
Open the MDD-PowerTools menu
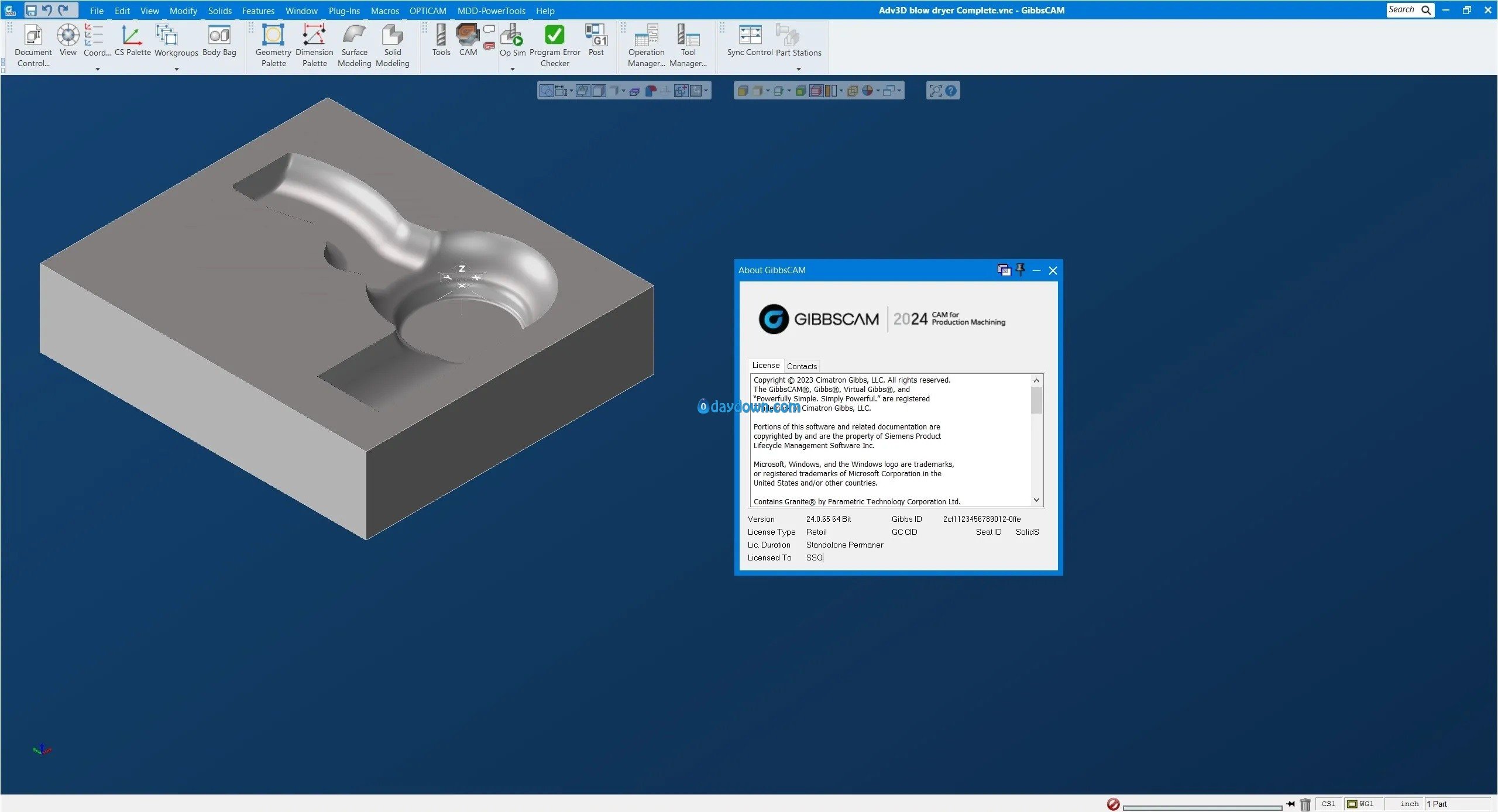pos(492,11)
